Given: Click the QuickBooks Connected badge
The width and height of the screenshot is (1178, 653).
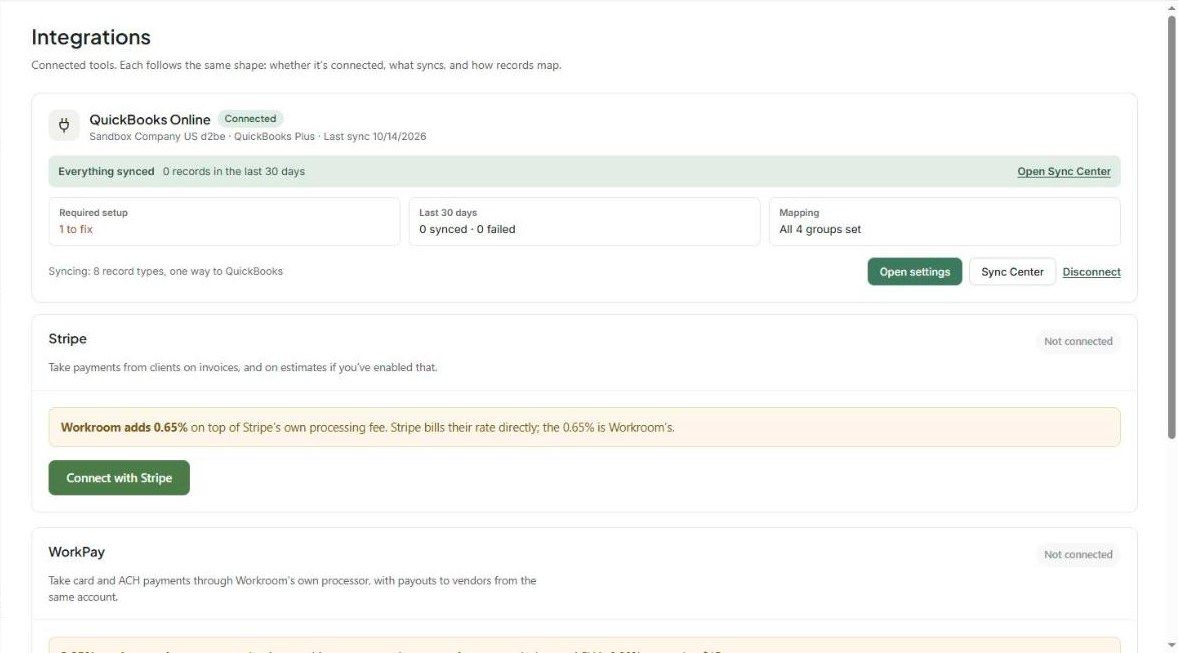Looking at the screenshot, I should click(250, 119).
